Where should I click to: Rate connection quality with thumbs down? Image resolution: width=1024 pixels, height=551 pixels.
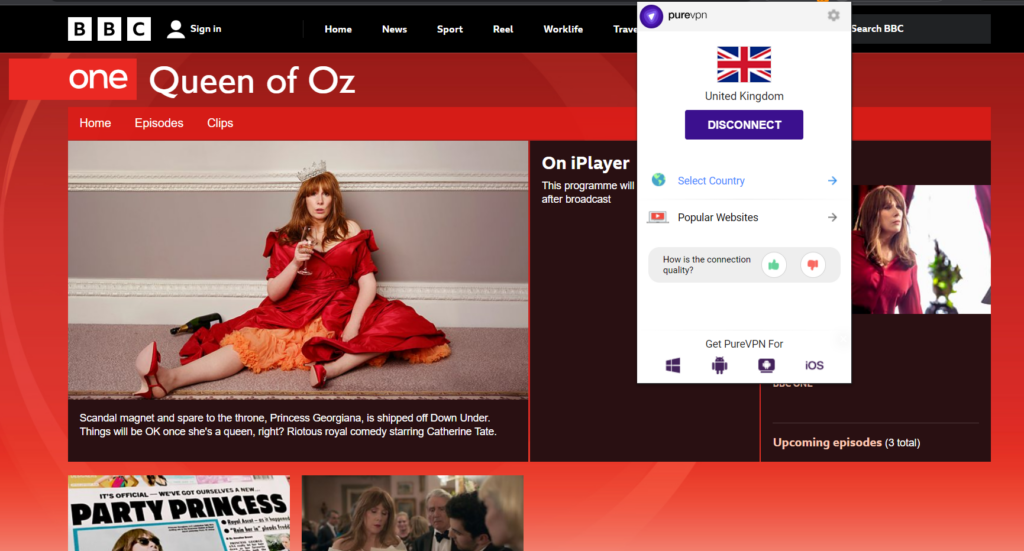tap(812, 265)
